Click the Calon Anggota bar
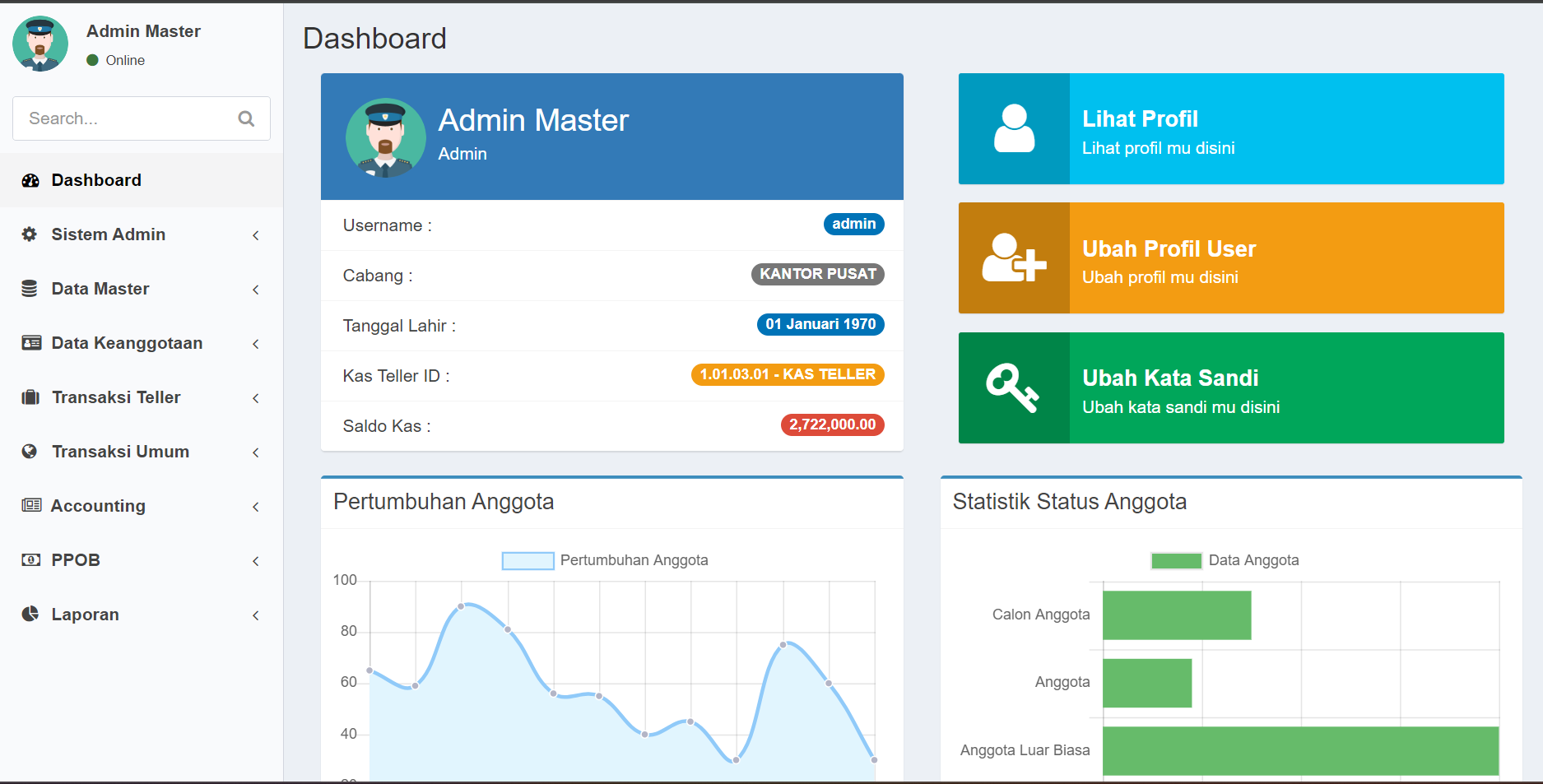This screenshot has width=1543, height=784. pyautogui.click(x=1177, y=615)
